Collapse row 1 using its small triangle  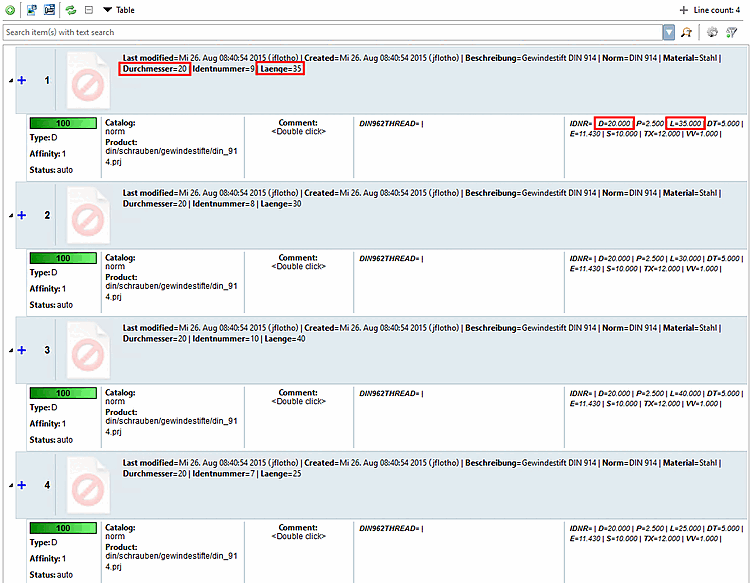(11, 81)
